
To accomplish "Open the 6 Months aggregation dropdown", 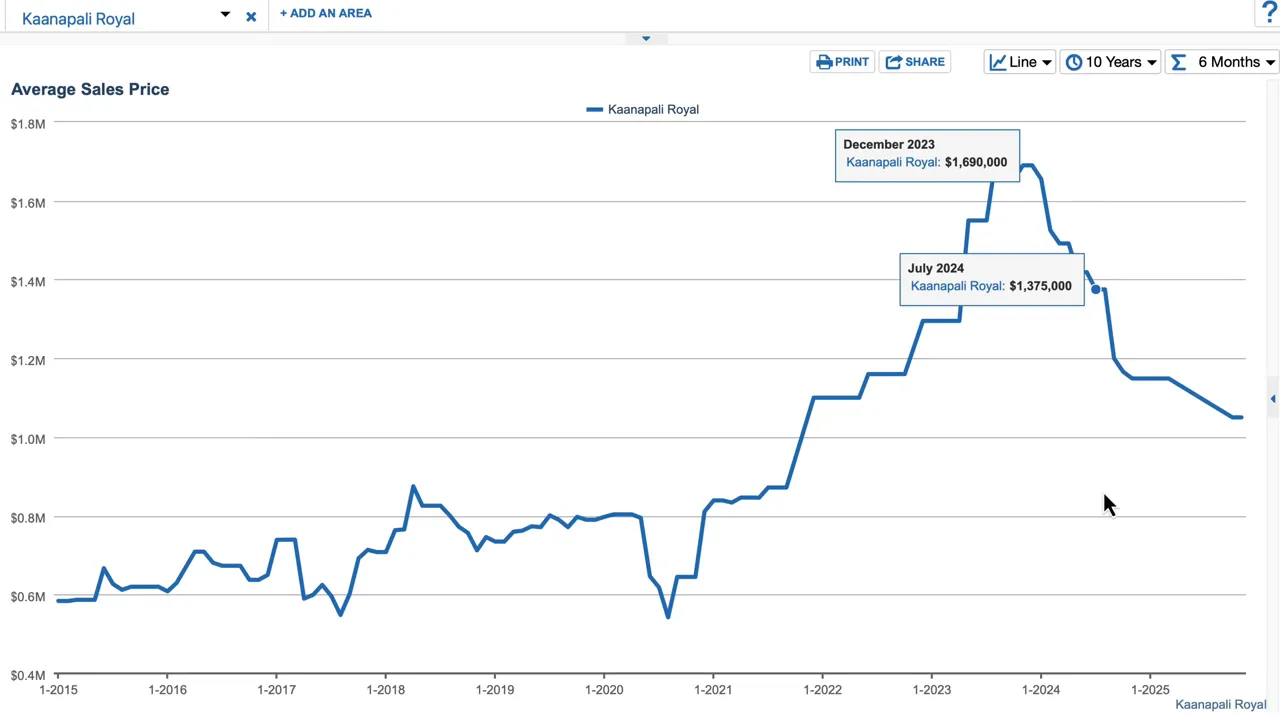I will coord(1270,61).
